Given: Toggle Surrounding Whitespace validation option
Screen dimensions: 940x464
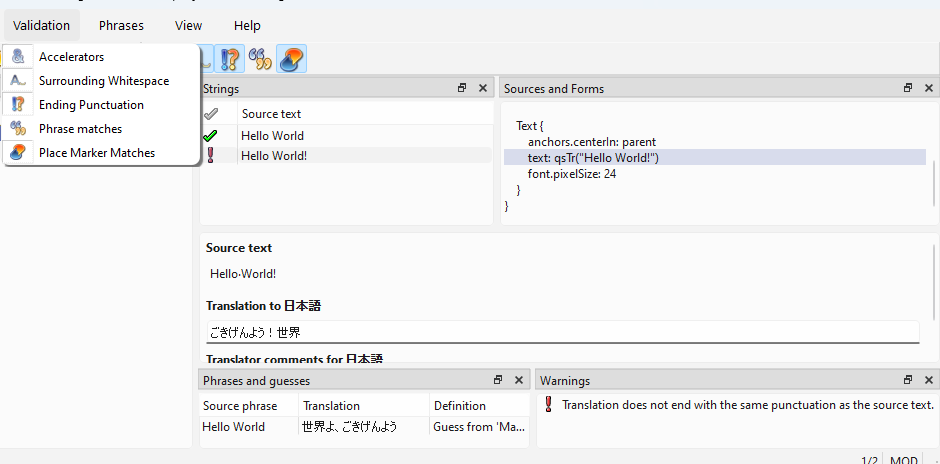Looking at the screenshot, I should point(103,81).
